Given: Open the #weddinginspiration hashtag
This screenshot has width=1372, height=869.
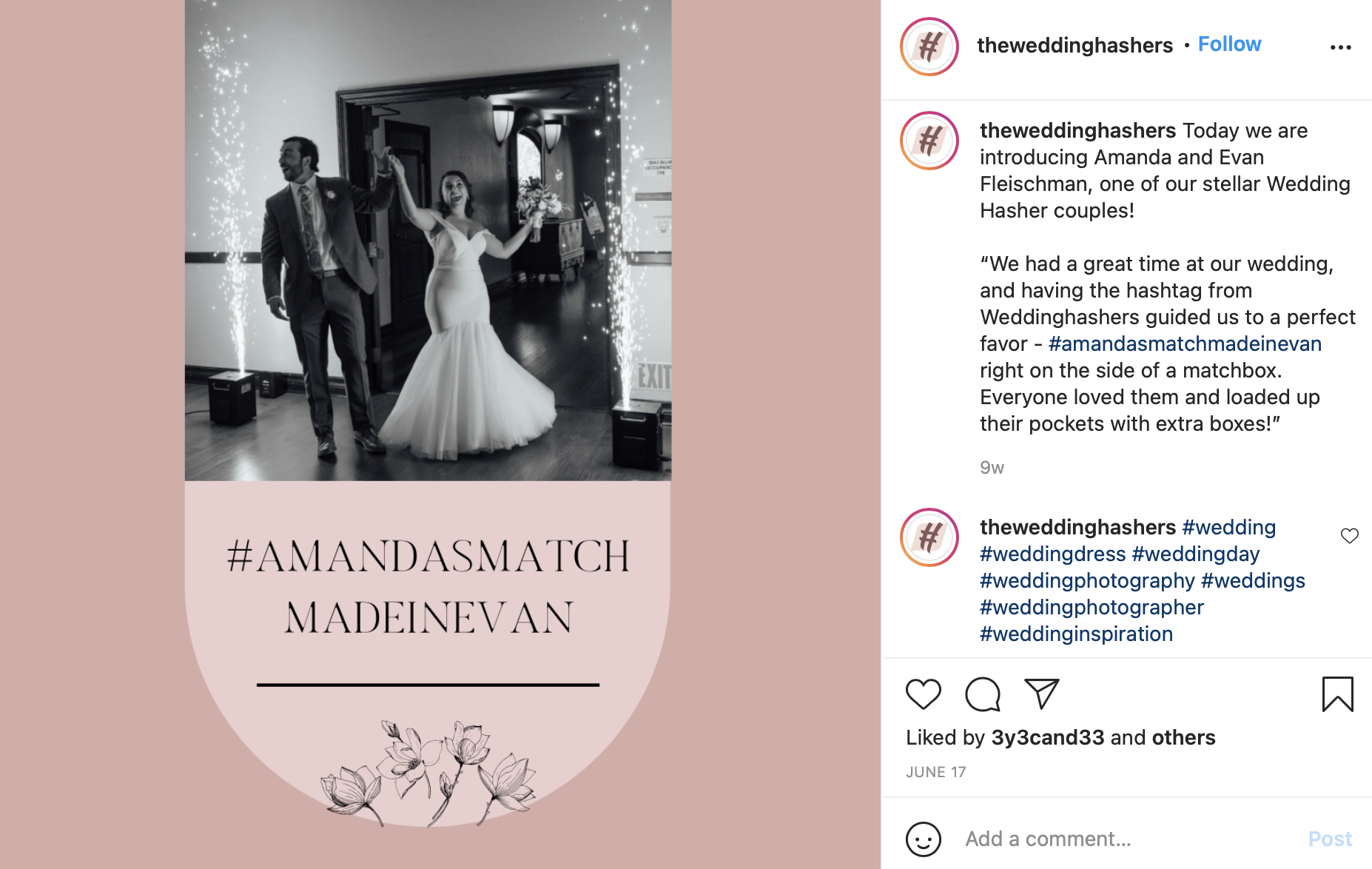Looking at the screenshot, I should [x=1076, y=634].
